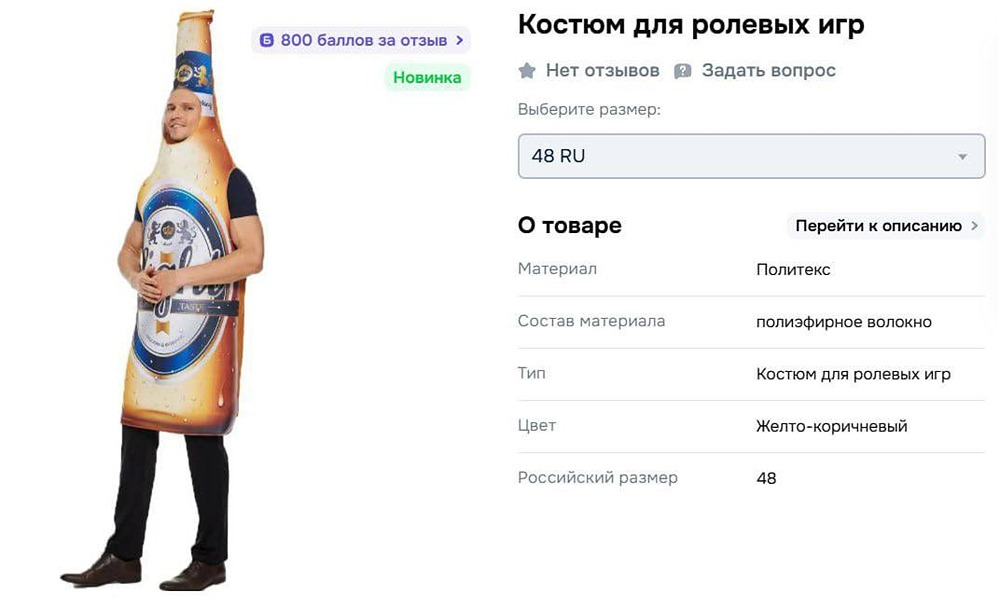Click the О товаре section heading
The height and width of the screenshot is (606, 1000).
(x=569, y=226)
